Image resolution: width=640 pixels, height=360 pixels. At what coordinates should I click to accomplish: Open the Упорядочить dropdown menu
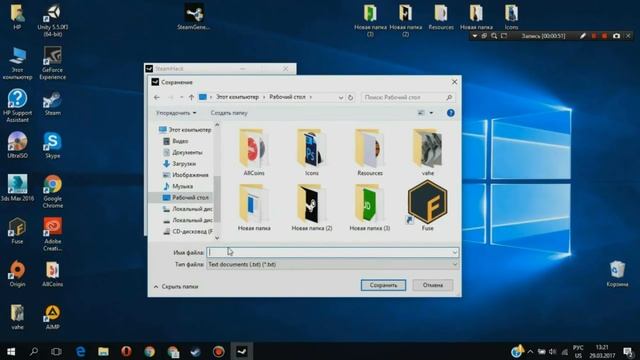pyautogui.click(x=176, y=113)
